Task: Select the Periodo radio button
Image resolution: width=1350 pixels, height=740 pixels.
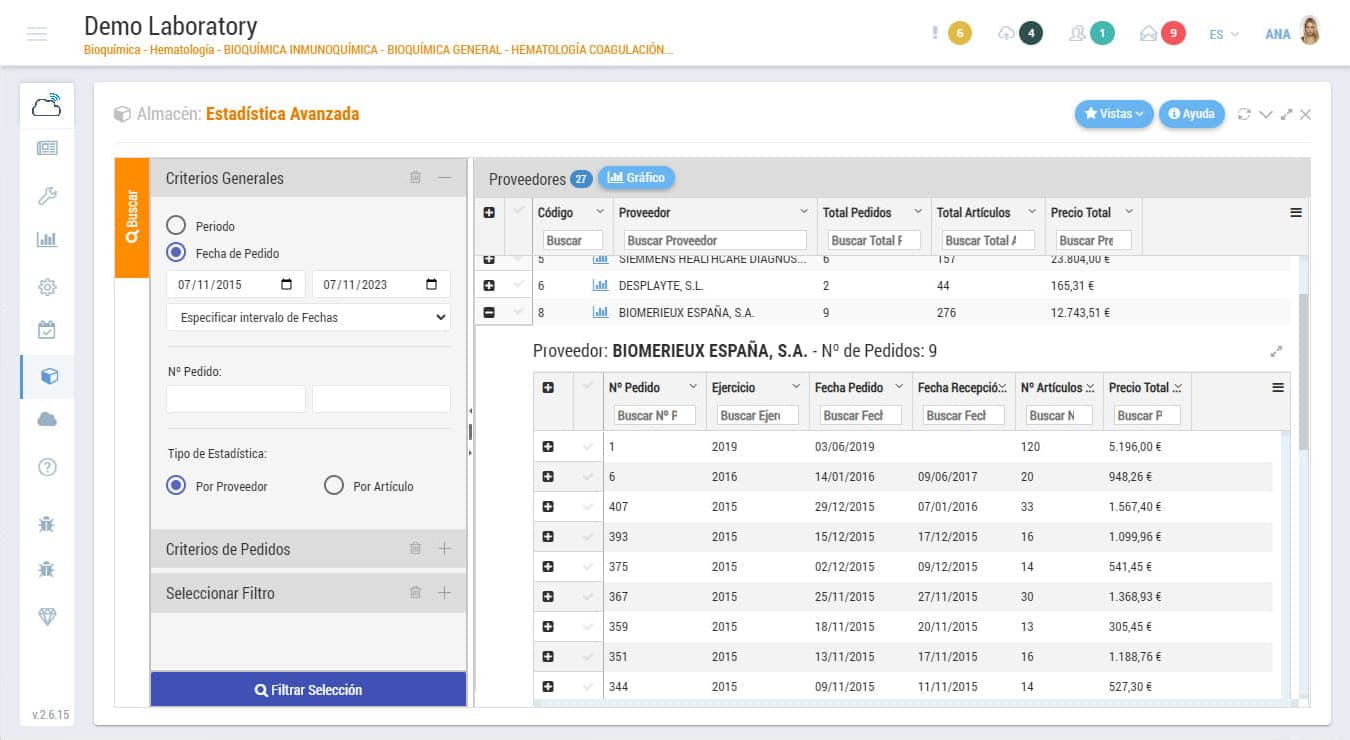Action: [176, 226]
